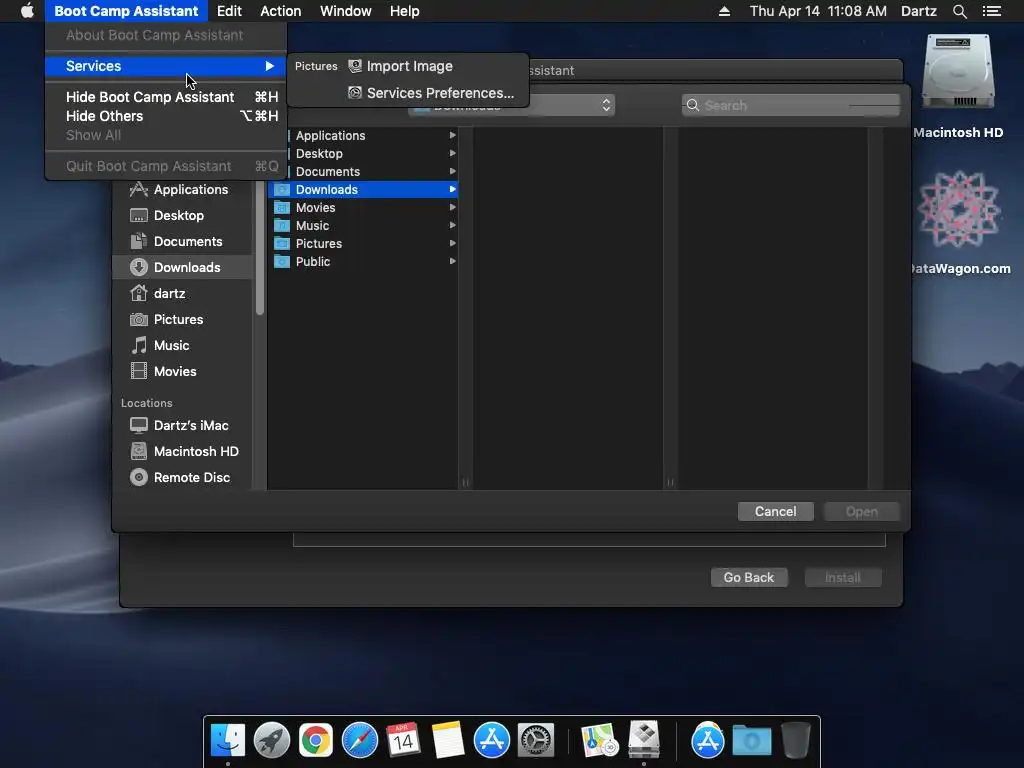The image size is (1024, 768).
Task: Select Music in the dialog sidebar
Action: tap(182, 345)
